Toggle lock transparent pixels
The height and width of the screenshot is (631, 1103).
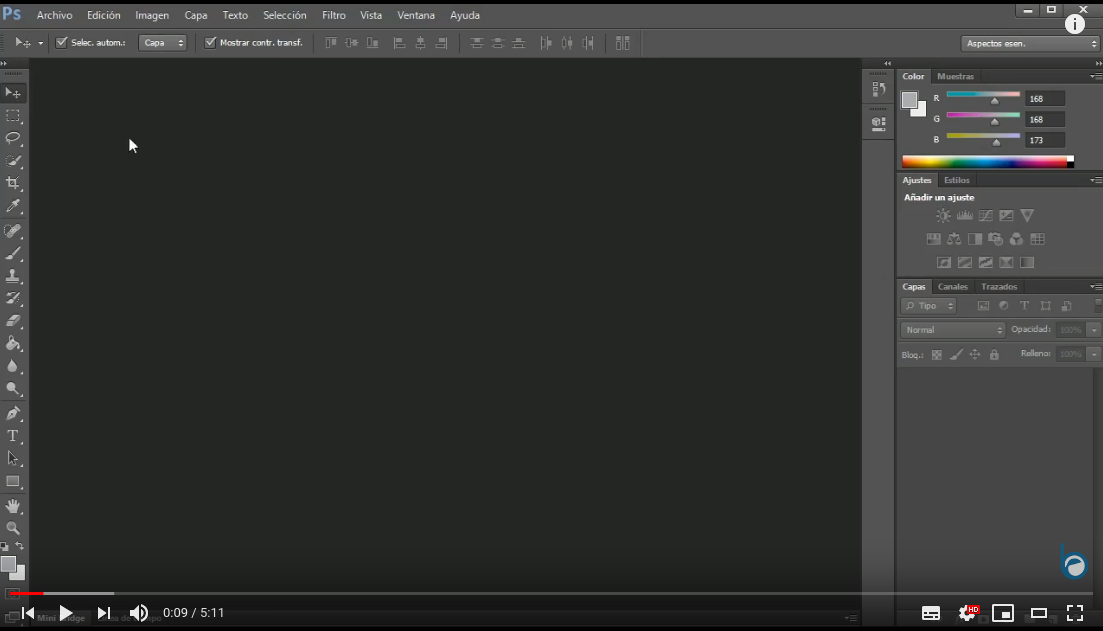[x=936, y=355]
